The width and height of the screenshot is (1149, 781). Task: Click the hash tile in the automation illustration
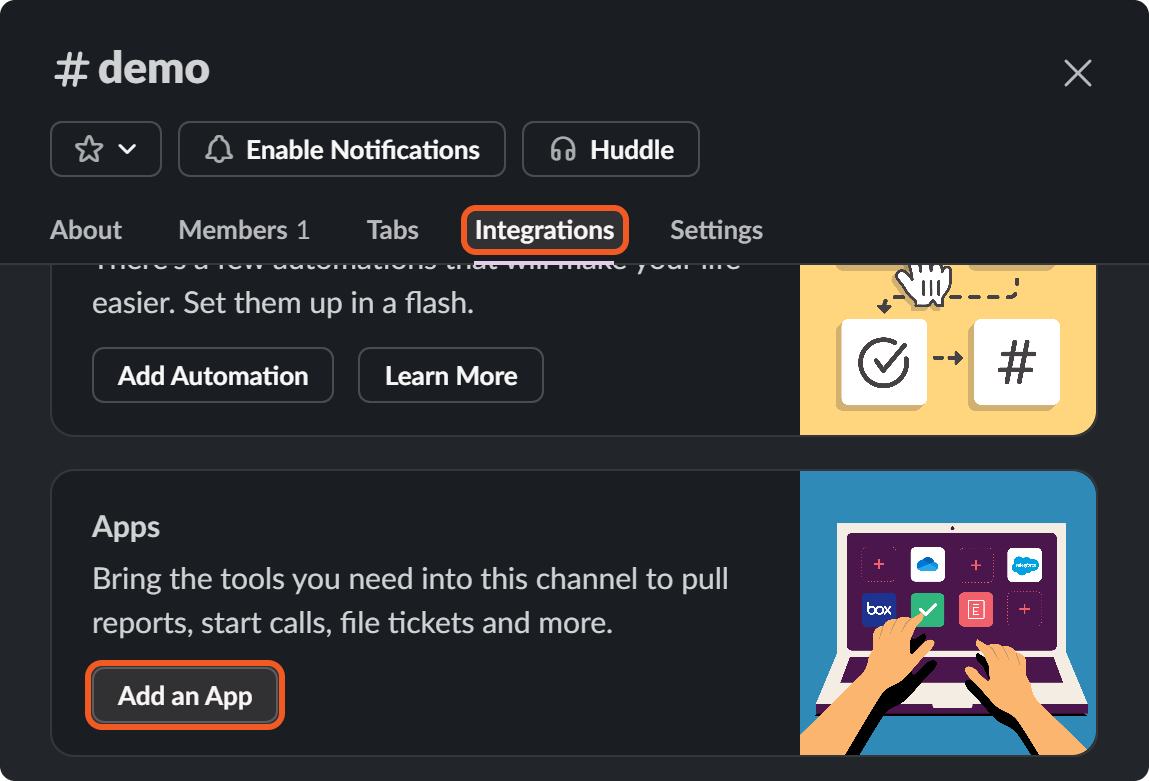pos(1016,361)
